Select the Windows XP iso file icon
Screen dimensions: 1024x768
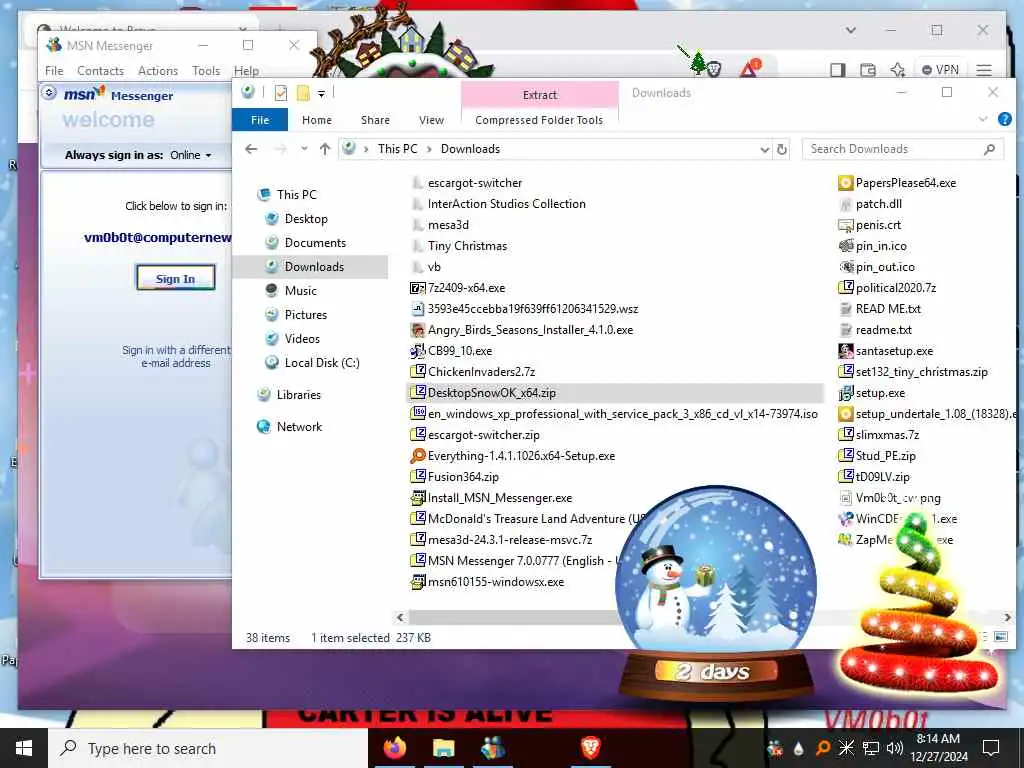pyautogui.click(x=417, y=414)
